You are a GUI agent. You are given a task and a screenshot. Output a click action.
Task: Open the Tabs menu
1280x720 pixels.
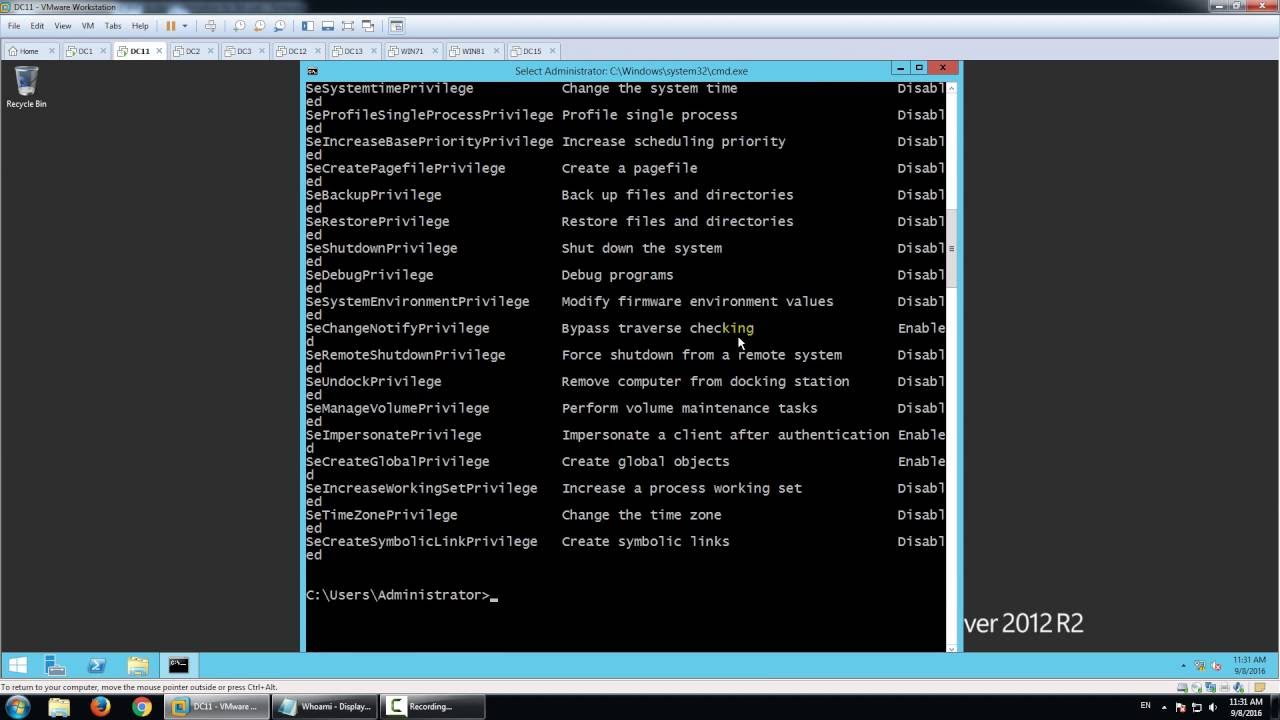[x=113, y=26]
